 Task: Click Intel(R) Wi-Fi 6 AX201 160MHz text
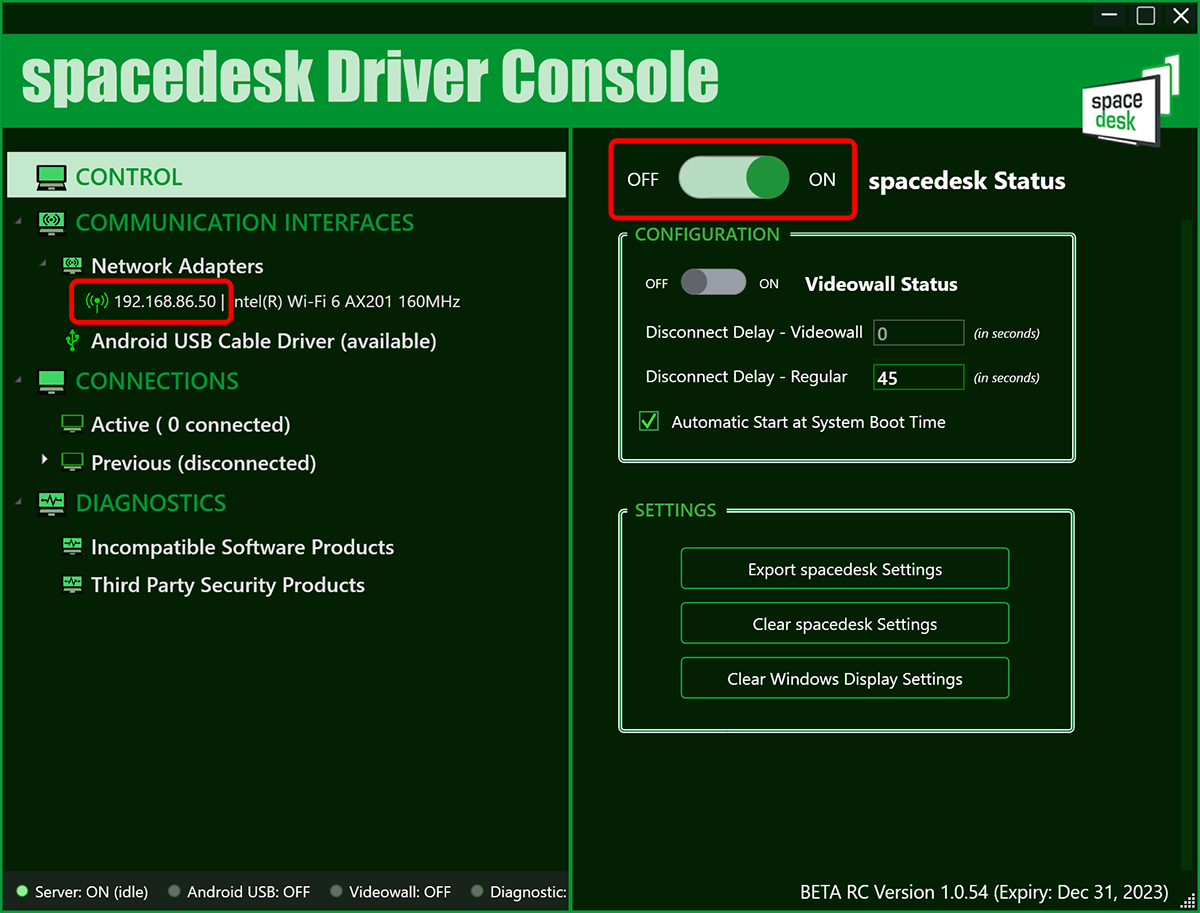coord(346,301)
